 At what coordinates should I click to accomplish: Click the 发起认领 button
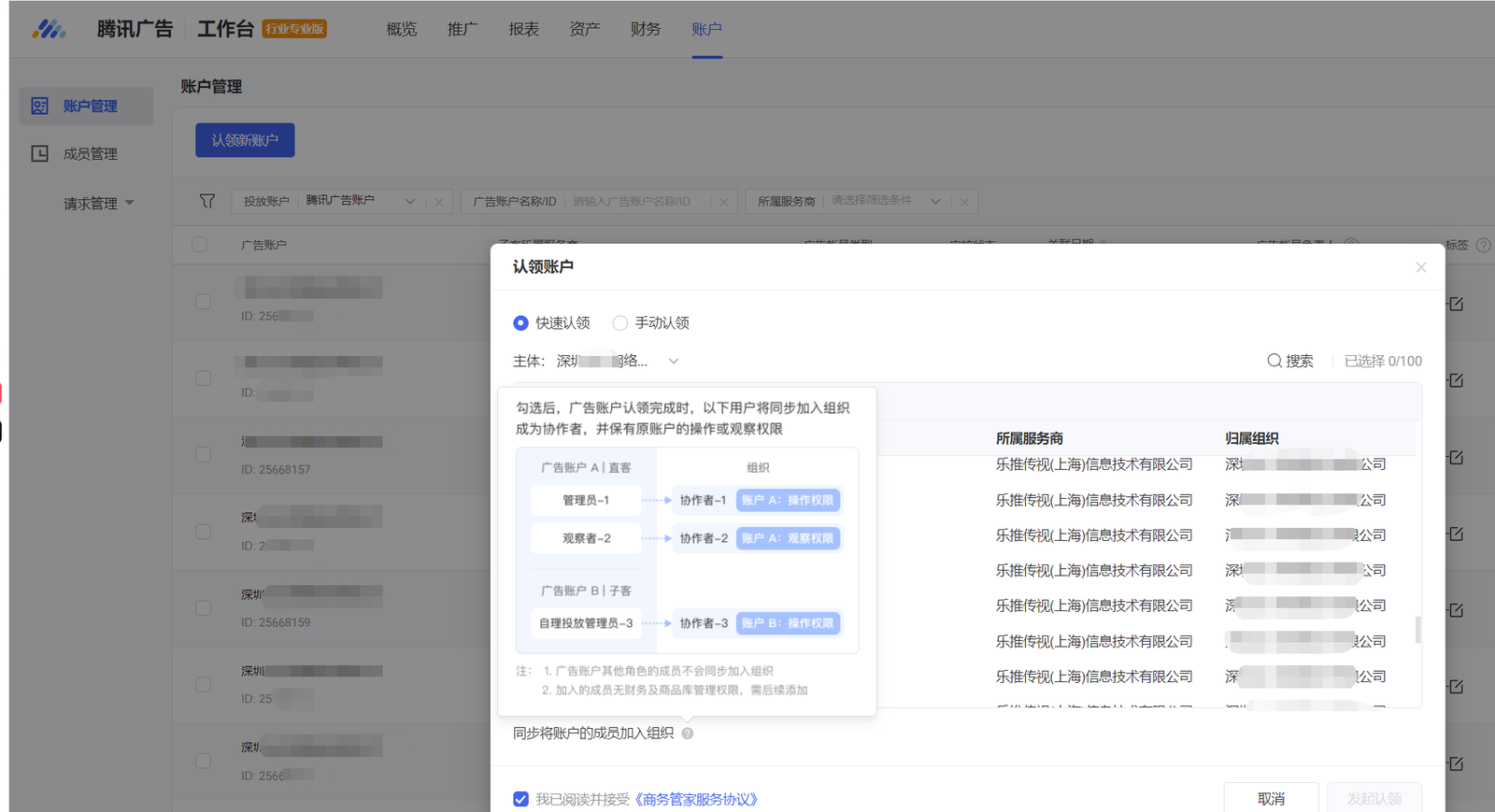pos(1374,798)
